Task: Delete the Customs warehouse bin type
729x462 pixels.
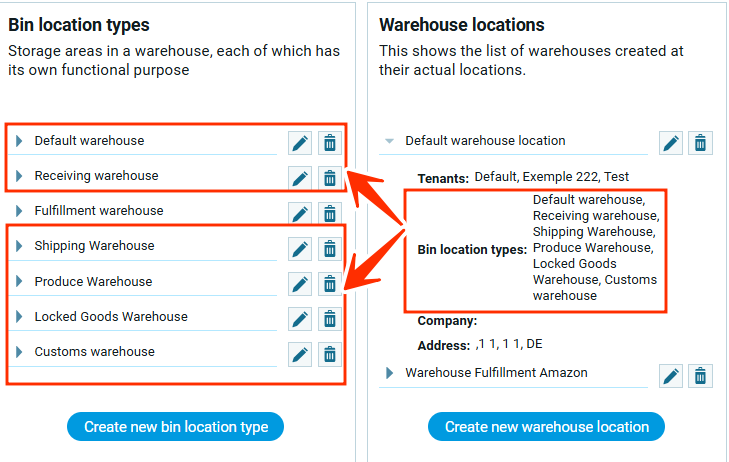Action: pyautogui.click(x=329, y=354)
